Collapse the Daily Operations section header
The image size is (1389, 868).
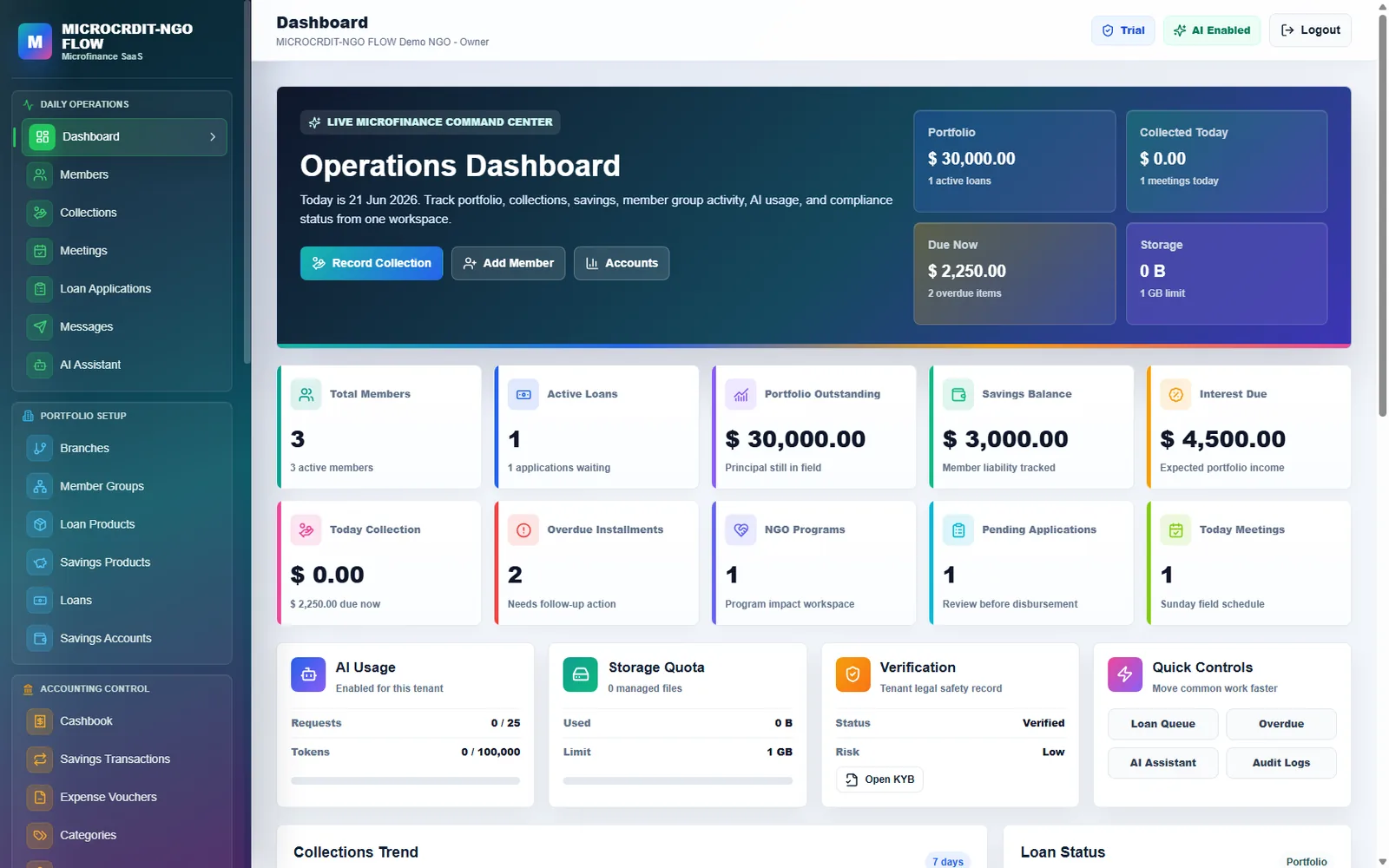point(122,104)
